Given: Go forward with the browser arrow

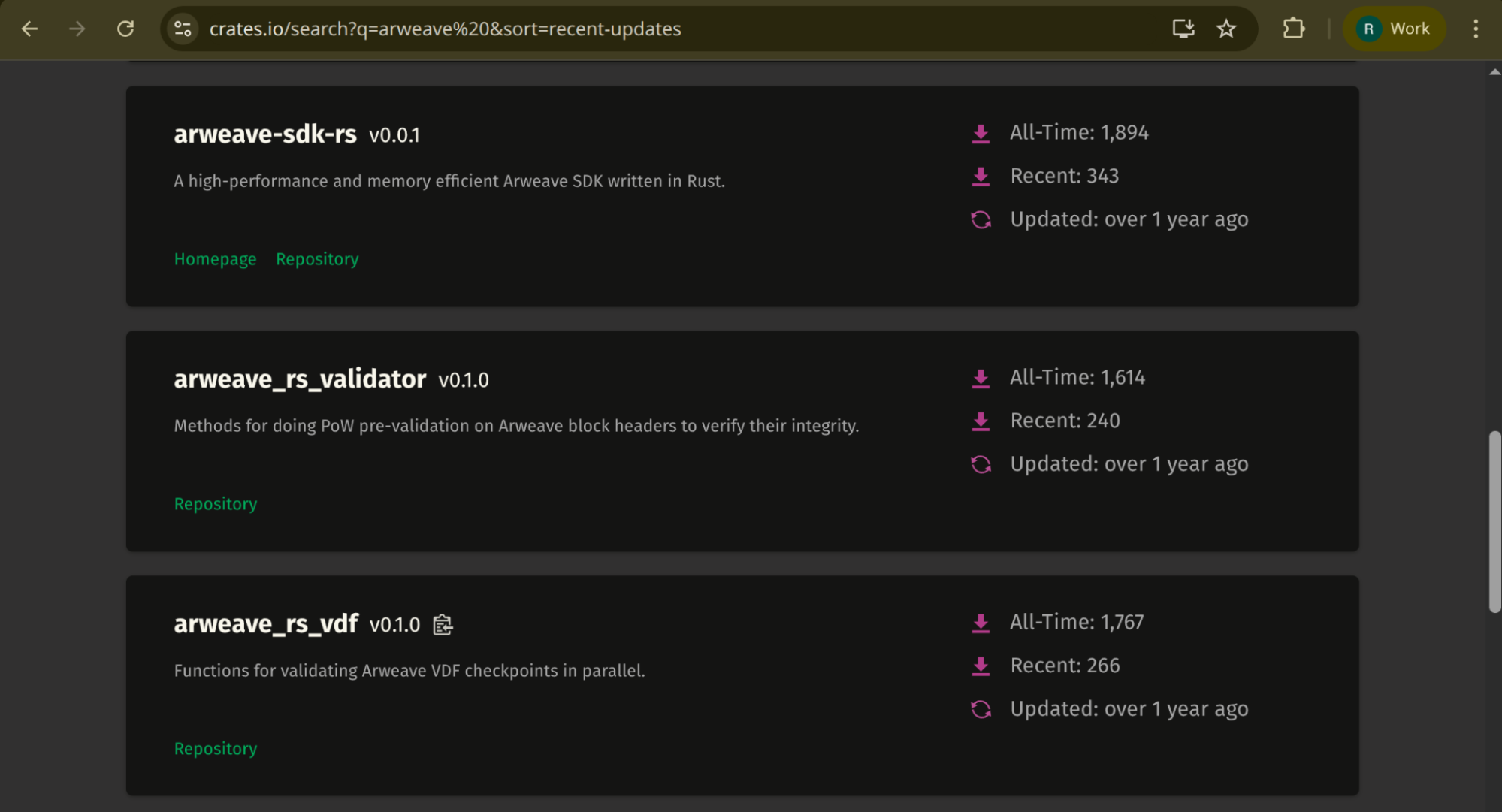Looking at the screenshot, I should pos(77,29).
